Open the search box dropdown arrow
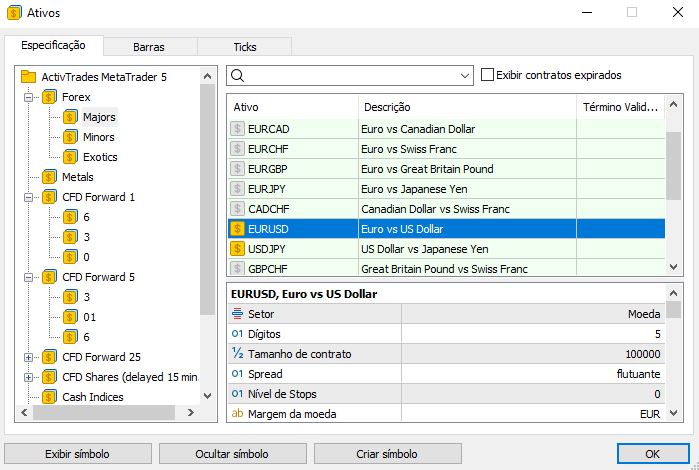The width and height of the screenshot is (699, 470). pyautogui.click(x=465, y=76)
